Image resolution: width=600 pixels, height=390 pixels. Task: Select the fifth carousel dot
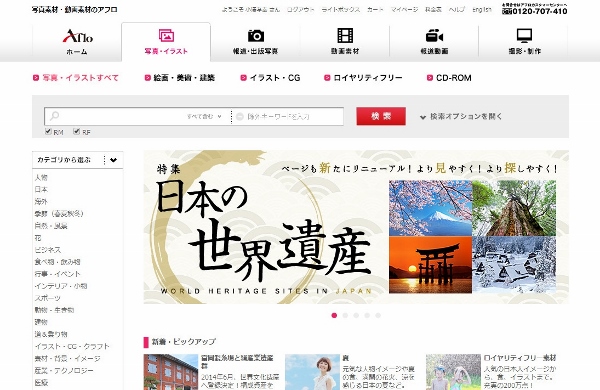tap(378, 315)
